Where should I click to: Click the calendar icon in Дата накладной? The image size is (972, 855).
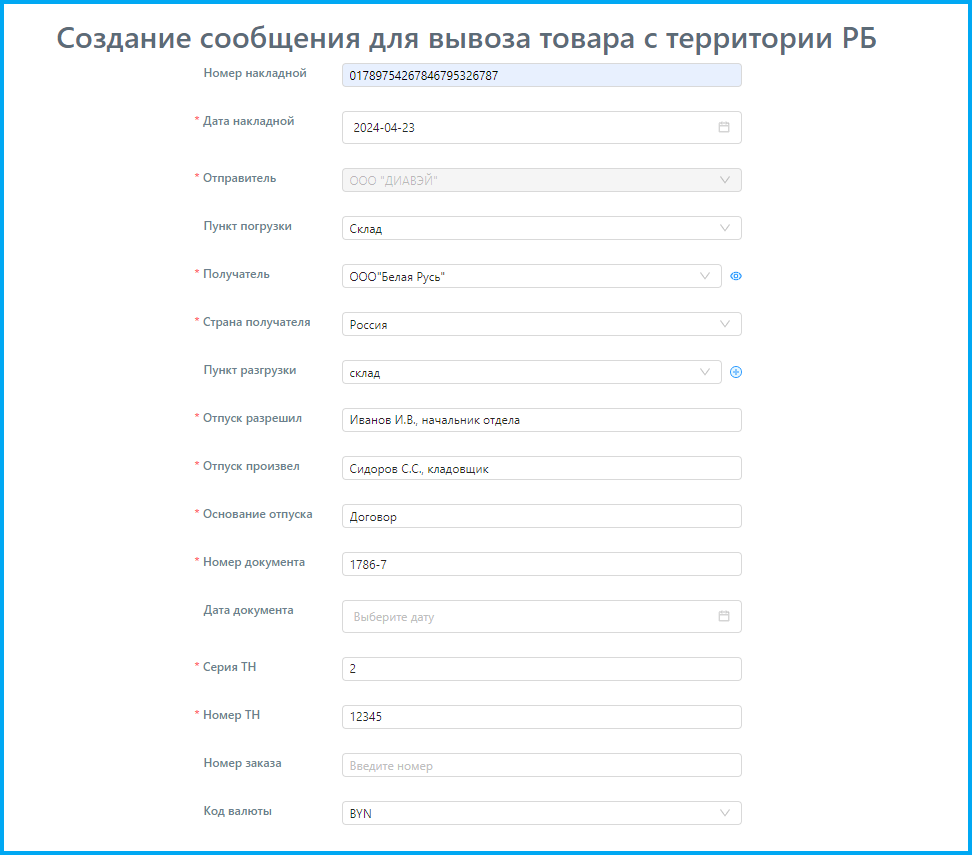(723, 127)
